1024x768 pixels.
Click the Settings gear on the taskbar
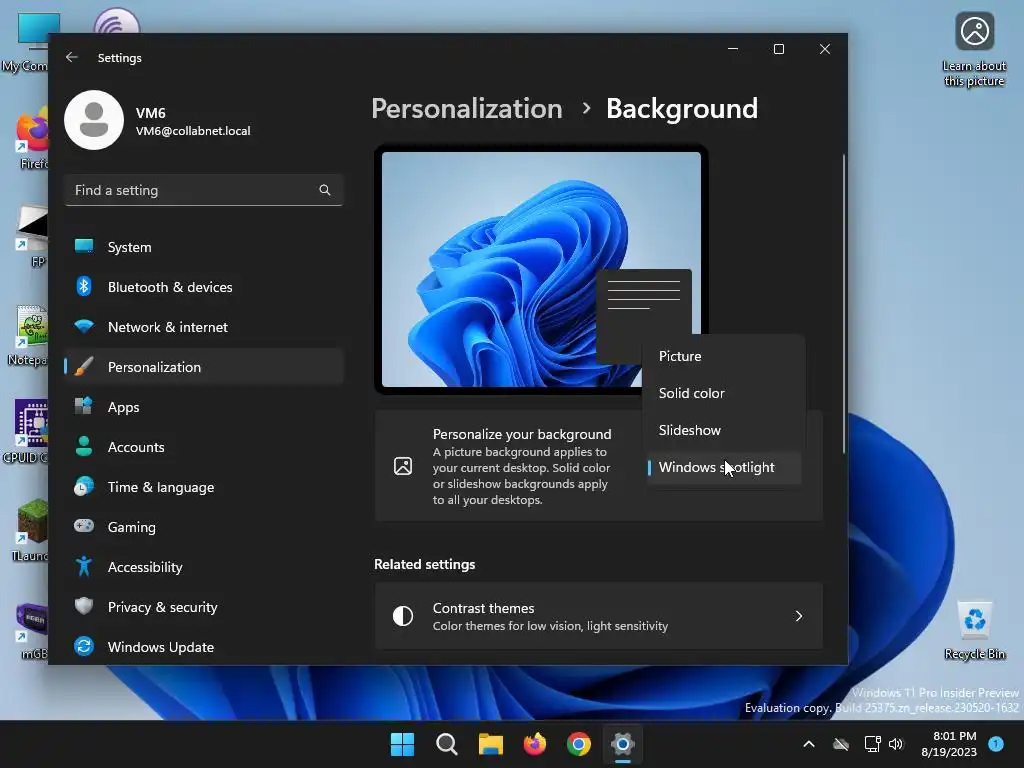(623, 744)
